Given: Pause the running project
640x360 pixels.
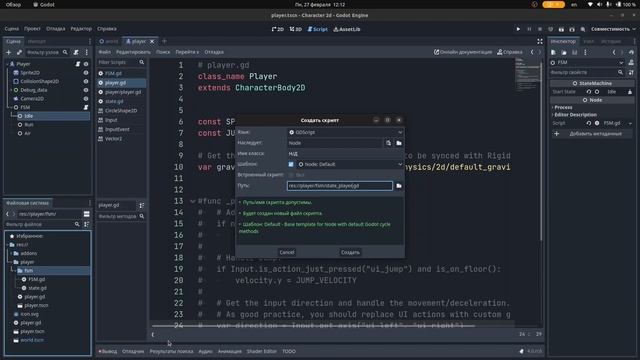Looking at the screenshot, I should click(x=529, y=29).
